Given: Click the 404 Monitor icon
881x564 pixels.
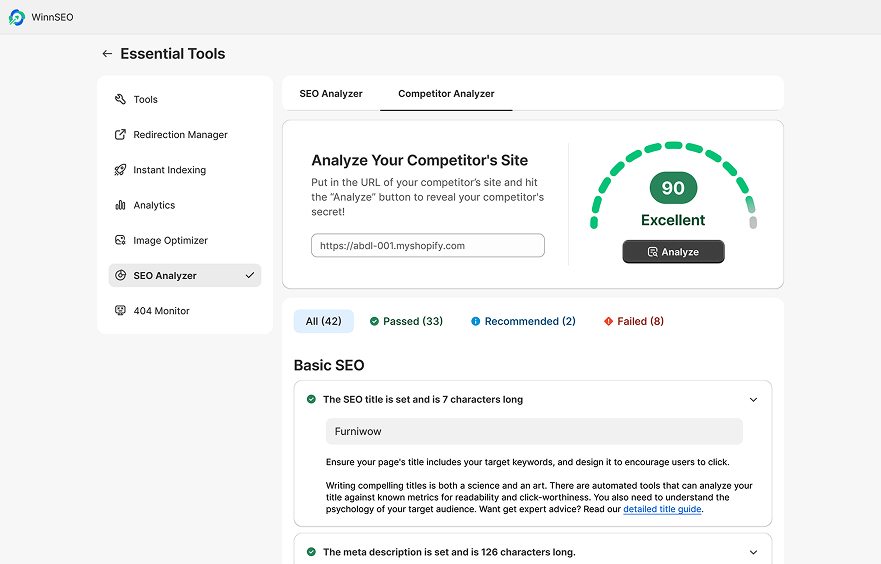Looking at the screenshot, I should [120, 311].
